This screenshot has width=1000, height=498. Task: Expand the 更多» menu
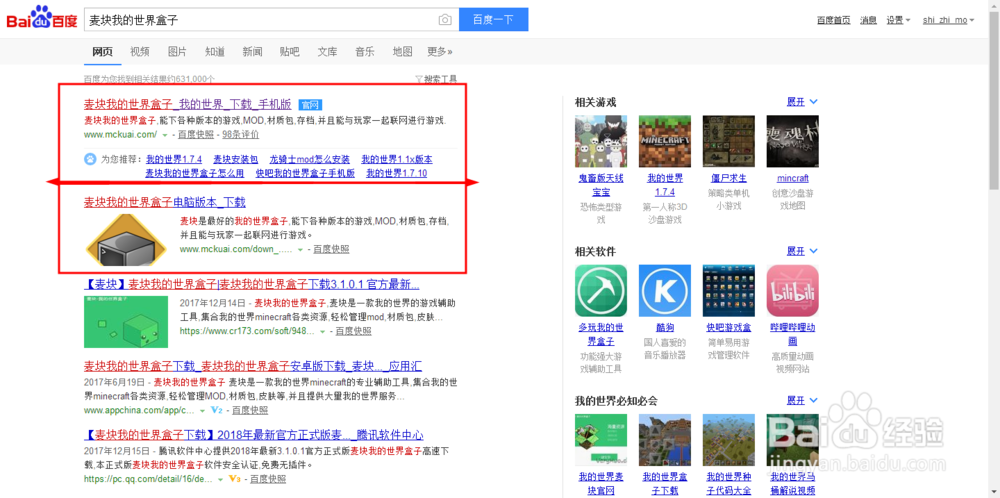(439, 52)
